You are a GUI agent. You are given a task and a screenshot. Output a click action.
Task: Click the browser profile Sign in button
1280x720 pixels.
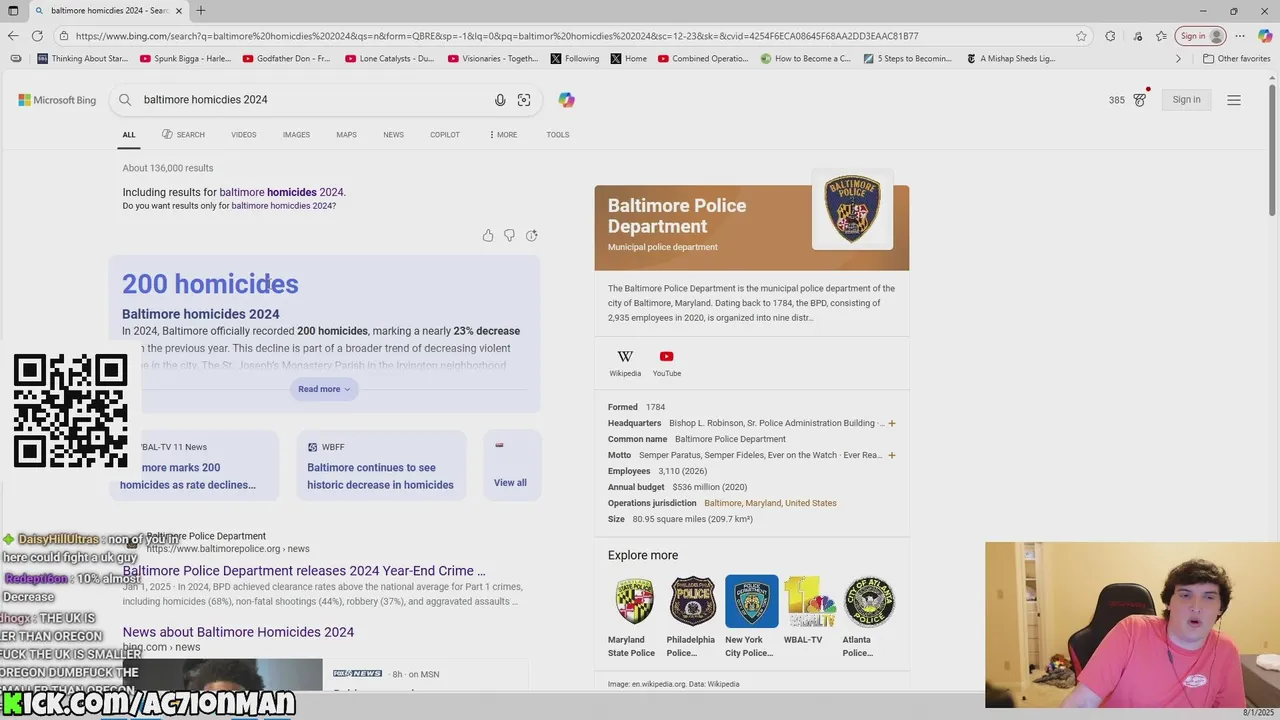[x=1201, y=36]
